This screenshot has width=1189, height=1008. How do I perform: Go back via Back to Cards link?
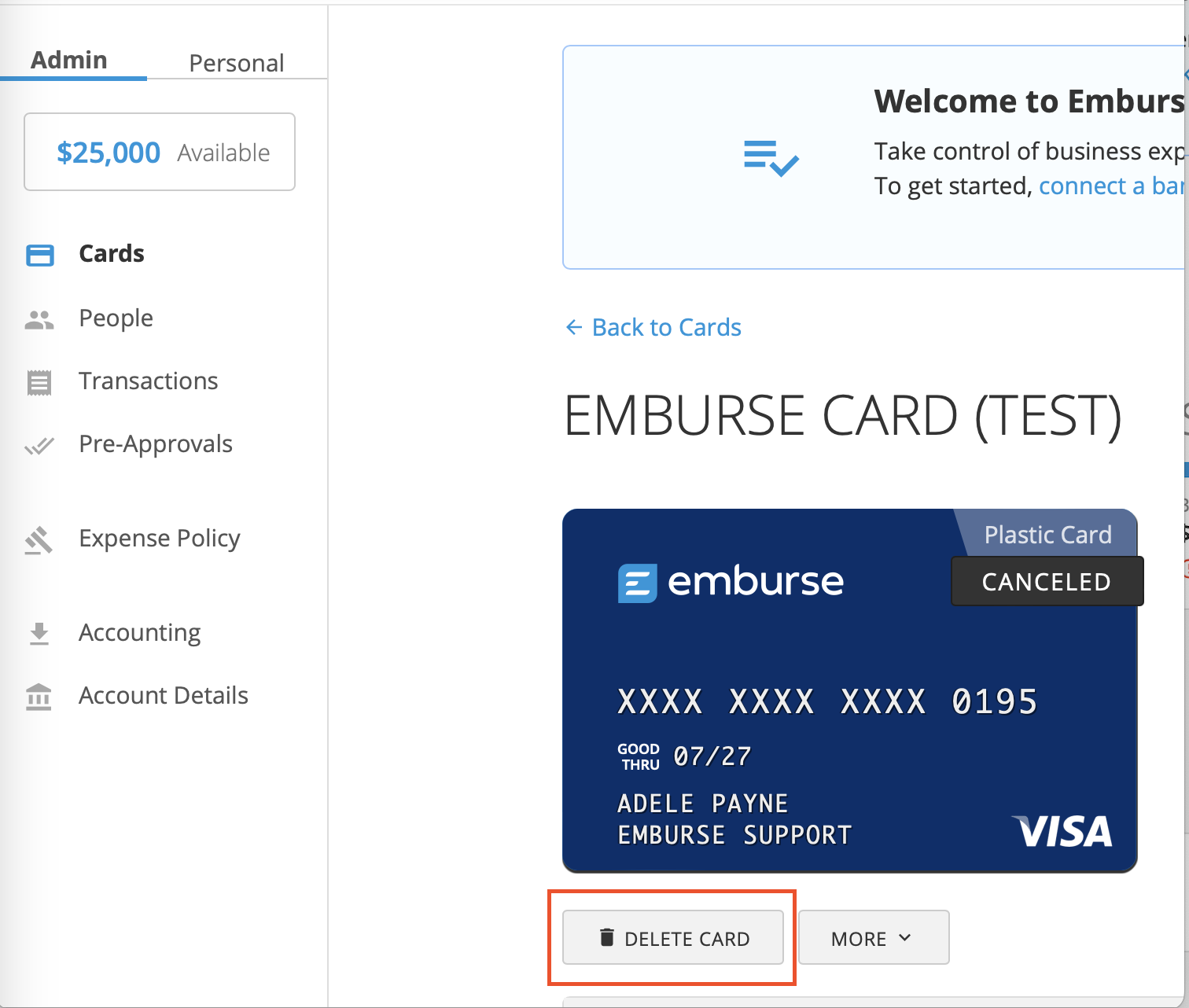pos(653,327)
